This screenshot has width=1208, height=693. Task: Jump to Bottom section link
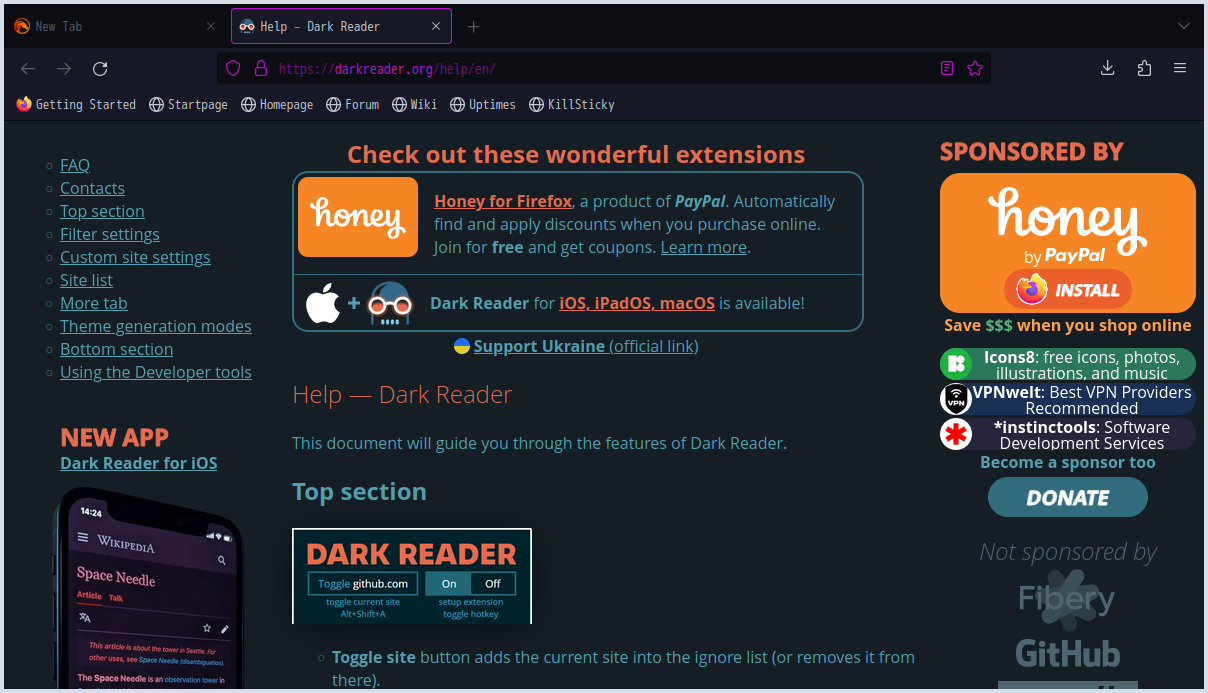pyautogui.click(x=116, y=349)
